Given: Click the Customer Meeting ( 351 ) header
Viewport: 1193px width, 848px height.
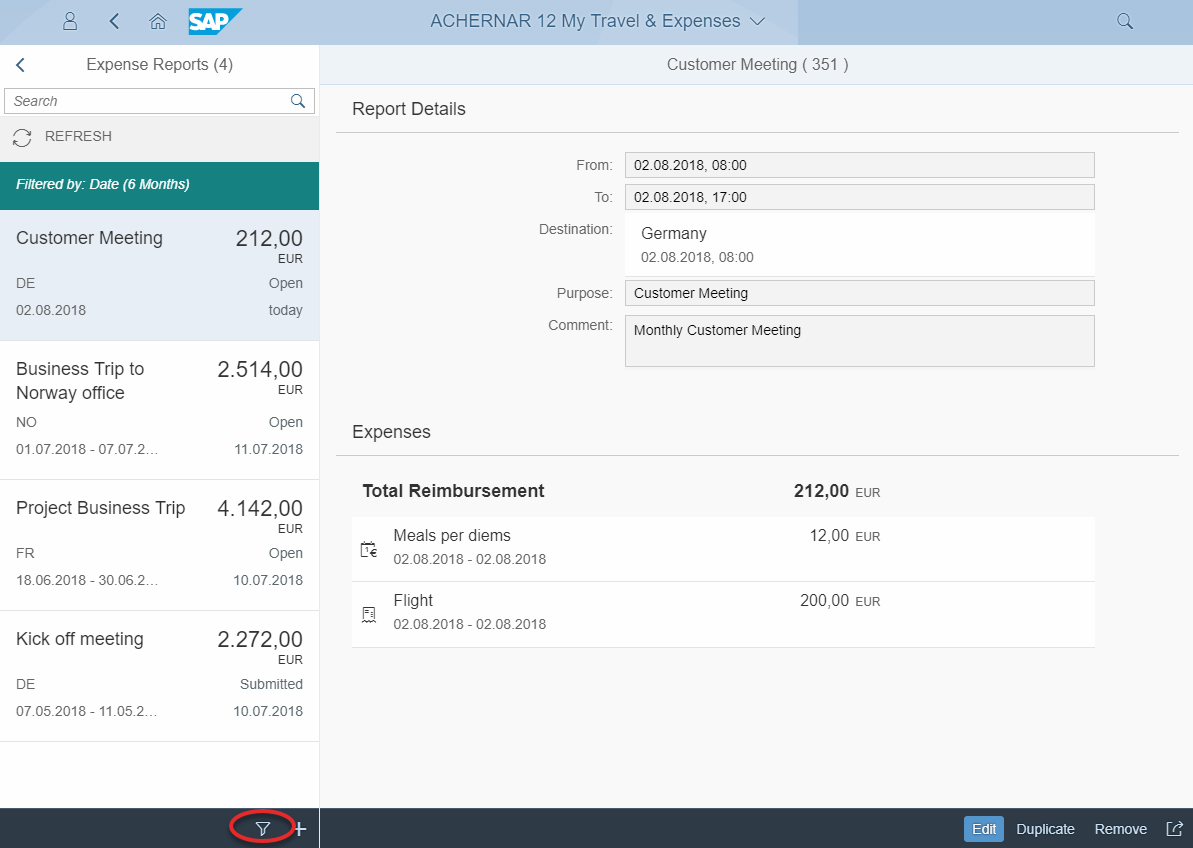Looking at the screenshot, I should click(x=758, y=65).
